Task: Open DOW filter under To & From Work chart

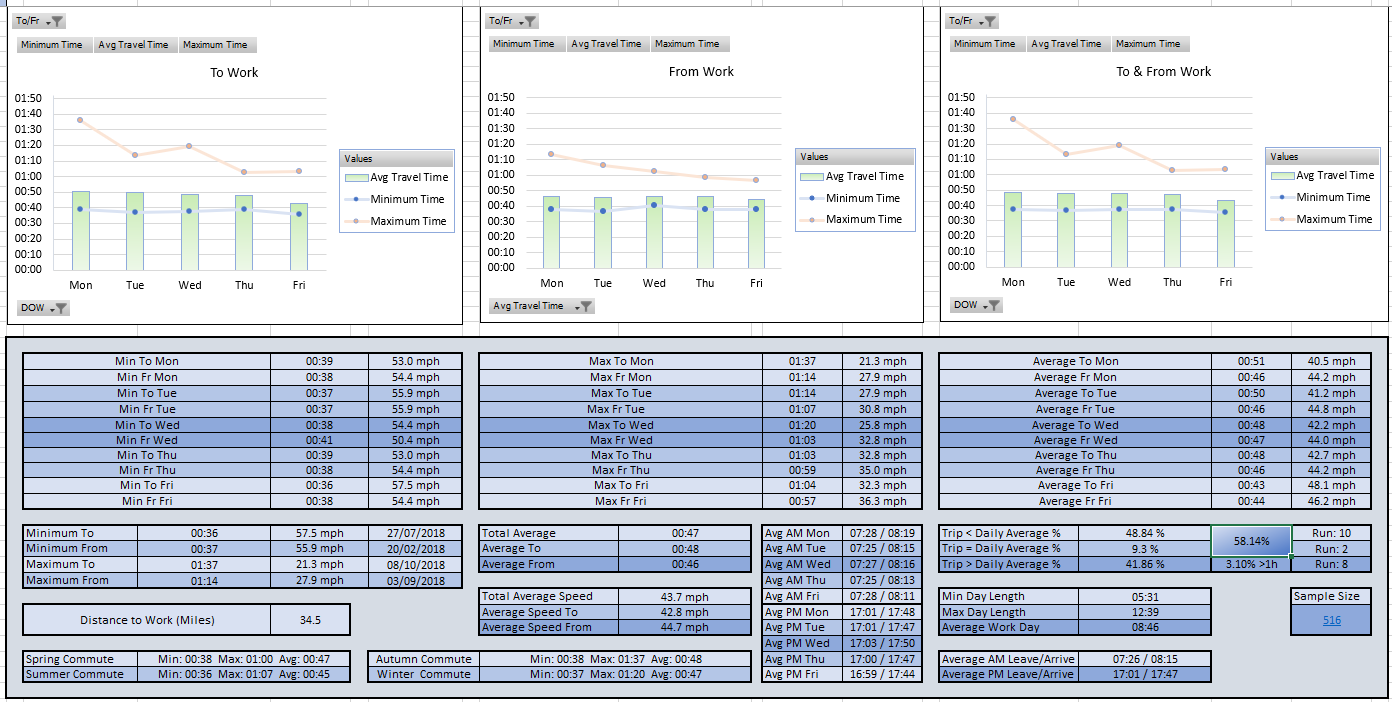Action: (x=992, y=305)
